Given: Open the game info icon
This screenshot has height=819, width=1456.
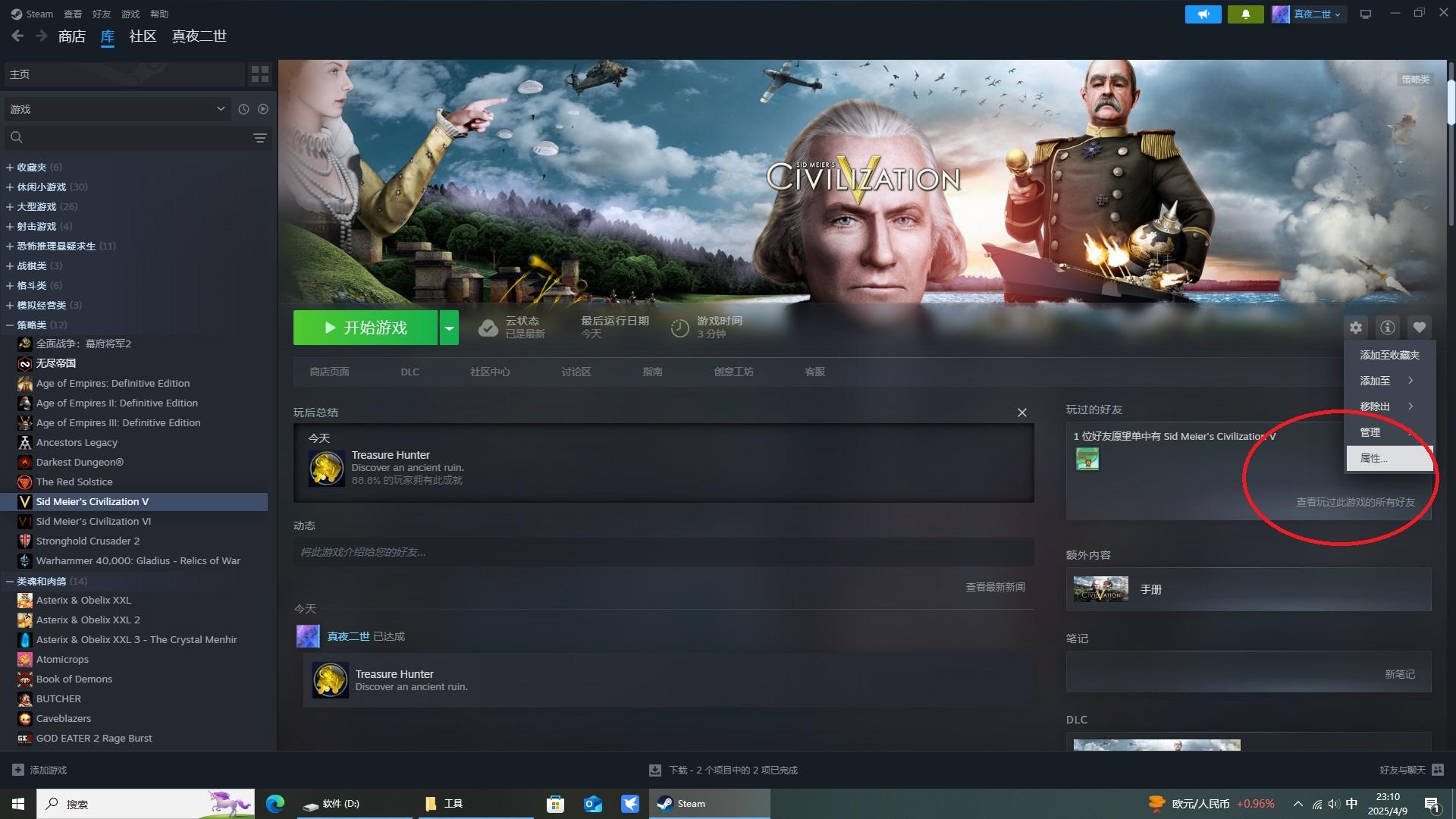Looking at the screenshot, I should 1387,328.
